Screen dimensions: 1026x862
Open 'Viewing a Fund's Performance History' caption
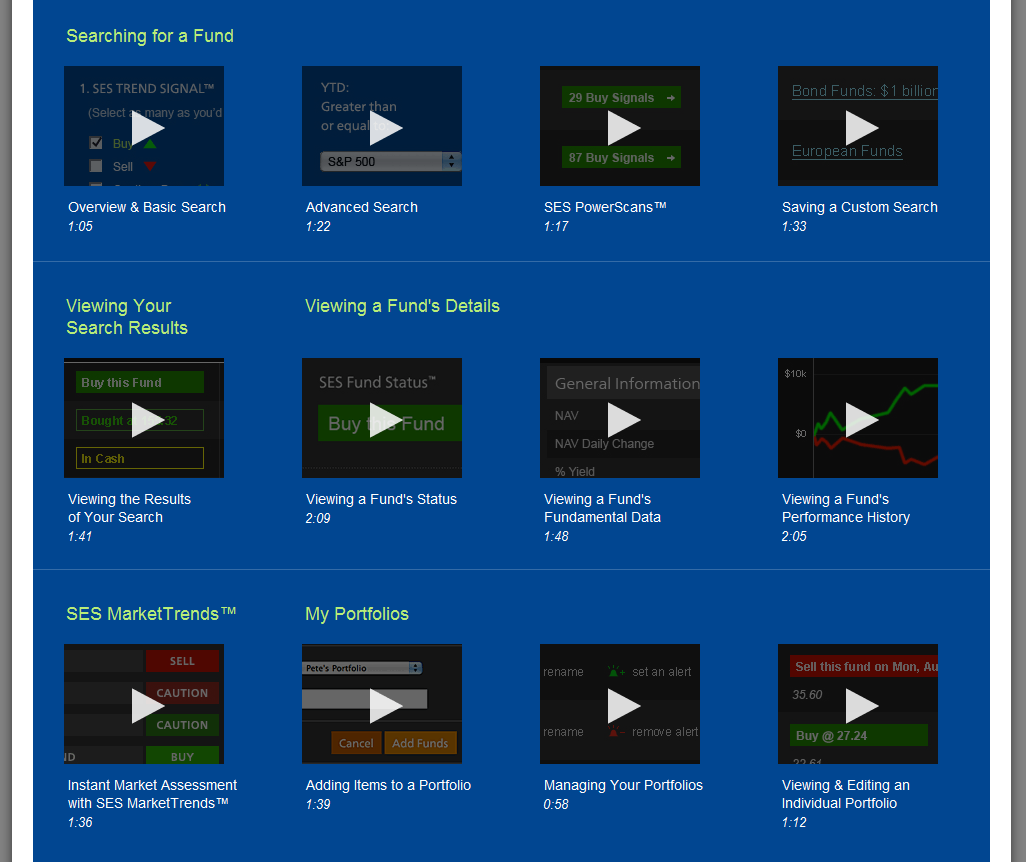coord(846,508)
